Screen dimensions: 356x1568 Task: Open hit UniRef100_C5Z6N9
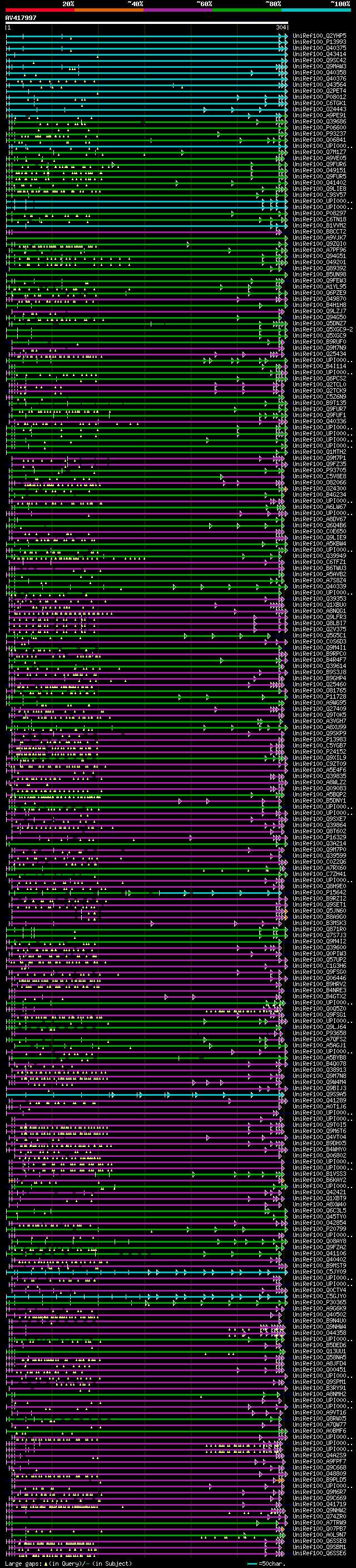(x=319, y=397)
